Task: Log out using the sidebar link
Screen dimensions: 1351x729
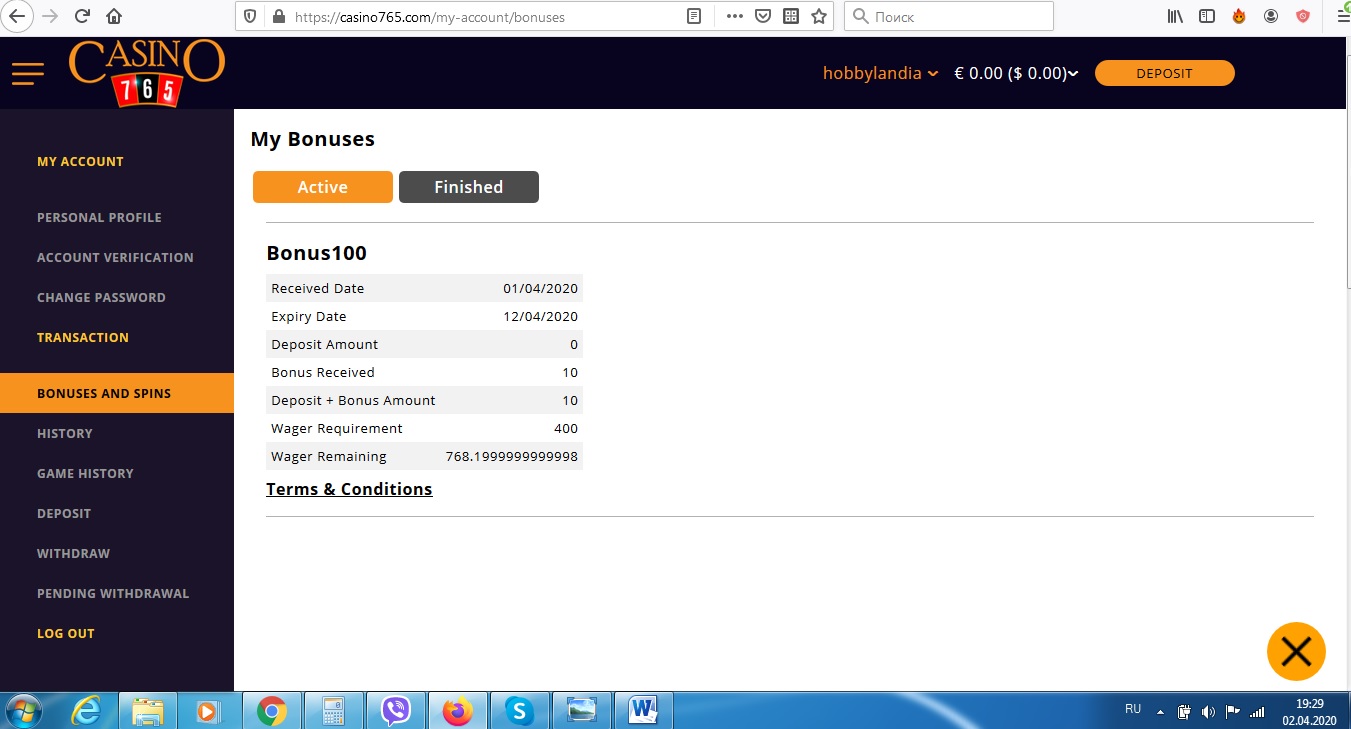Action: (x=66, y=633)
